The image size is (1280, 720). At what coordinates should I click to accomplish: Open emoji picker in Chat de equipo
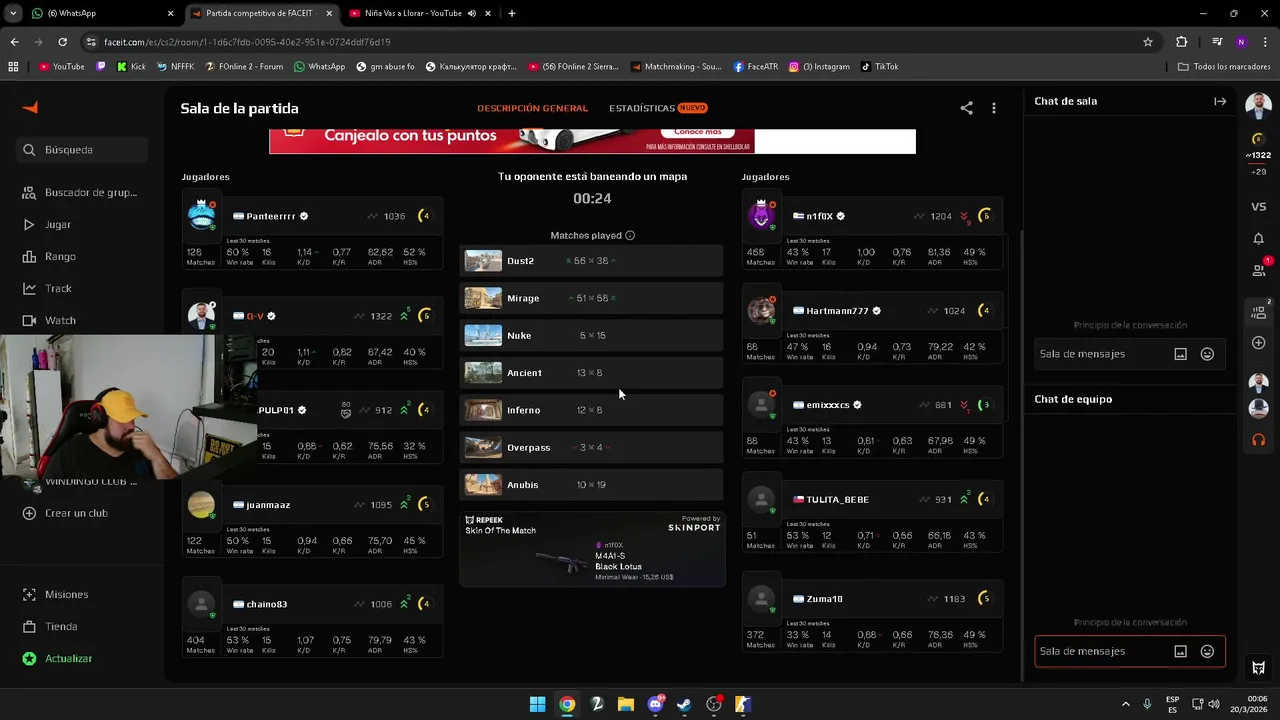coord(1207,651)
